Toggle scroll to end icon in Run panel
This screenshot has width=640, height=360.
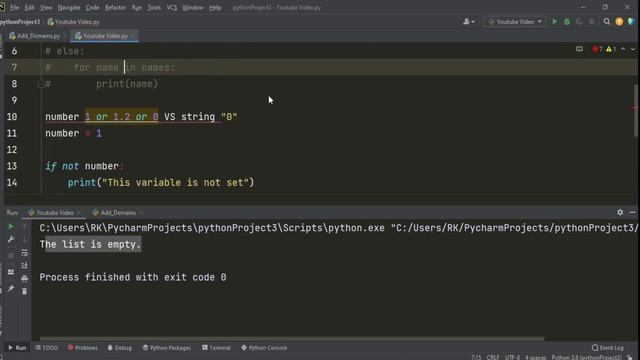coord(24,266)
